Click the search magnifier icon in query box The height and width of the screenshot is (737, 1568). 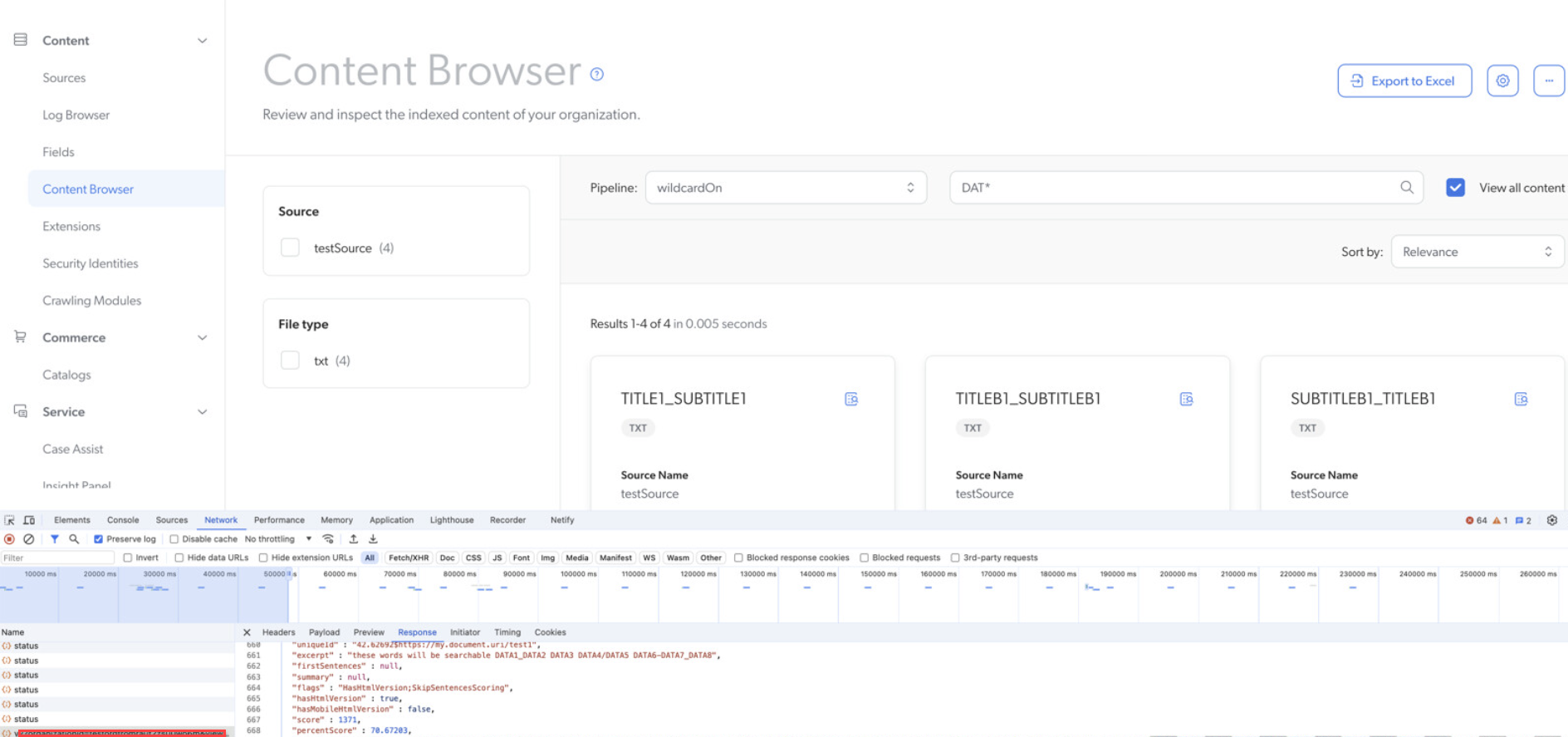(1406, 188)
